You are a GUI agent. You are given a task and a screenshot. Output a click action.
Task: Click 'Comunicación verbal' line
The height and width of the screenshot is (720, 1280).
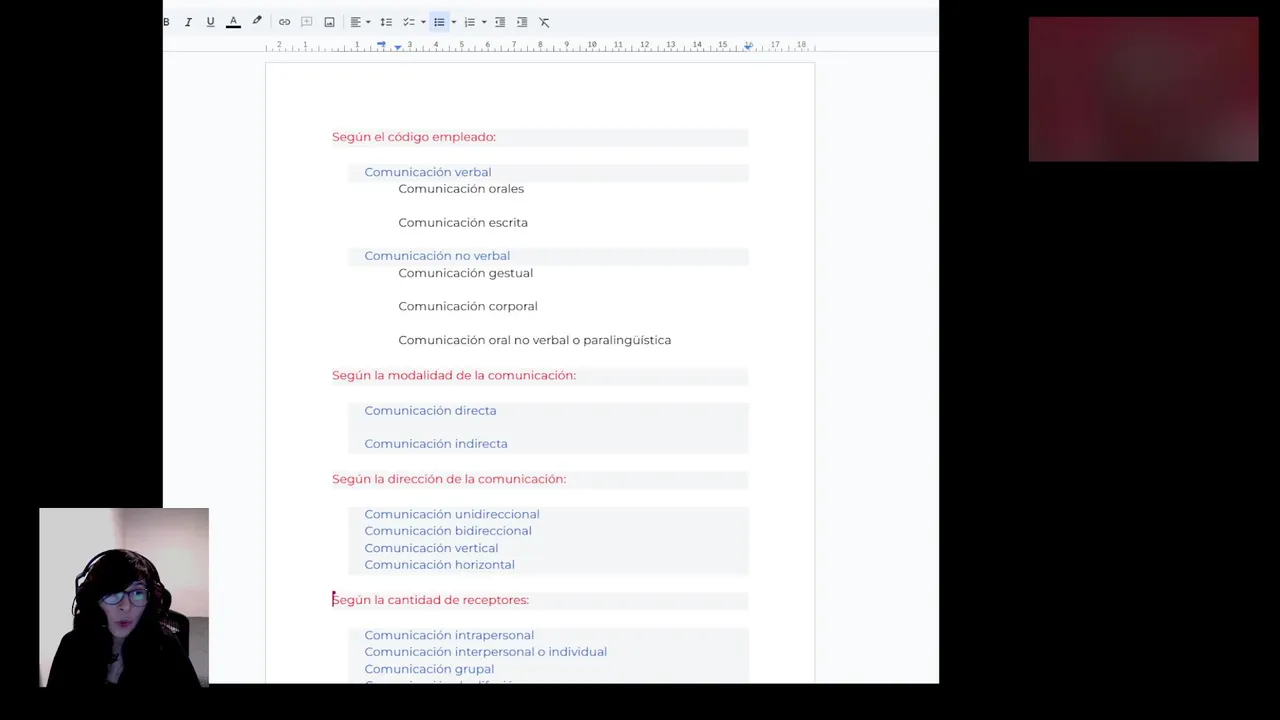[428, 172]
